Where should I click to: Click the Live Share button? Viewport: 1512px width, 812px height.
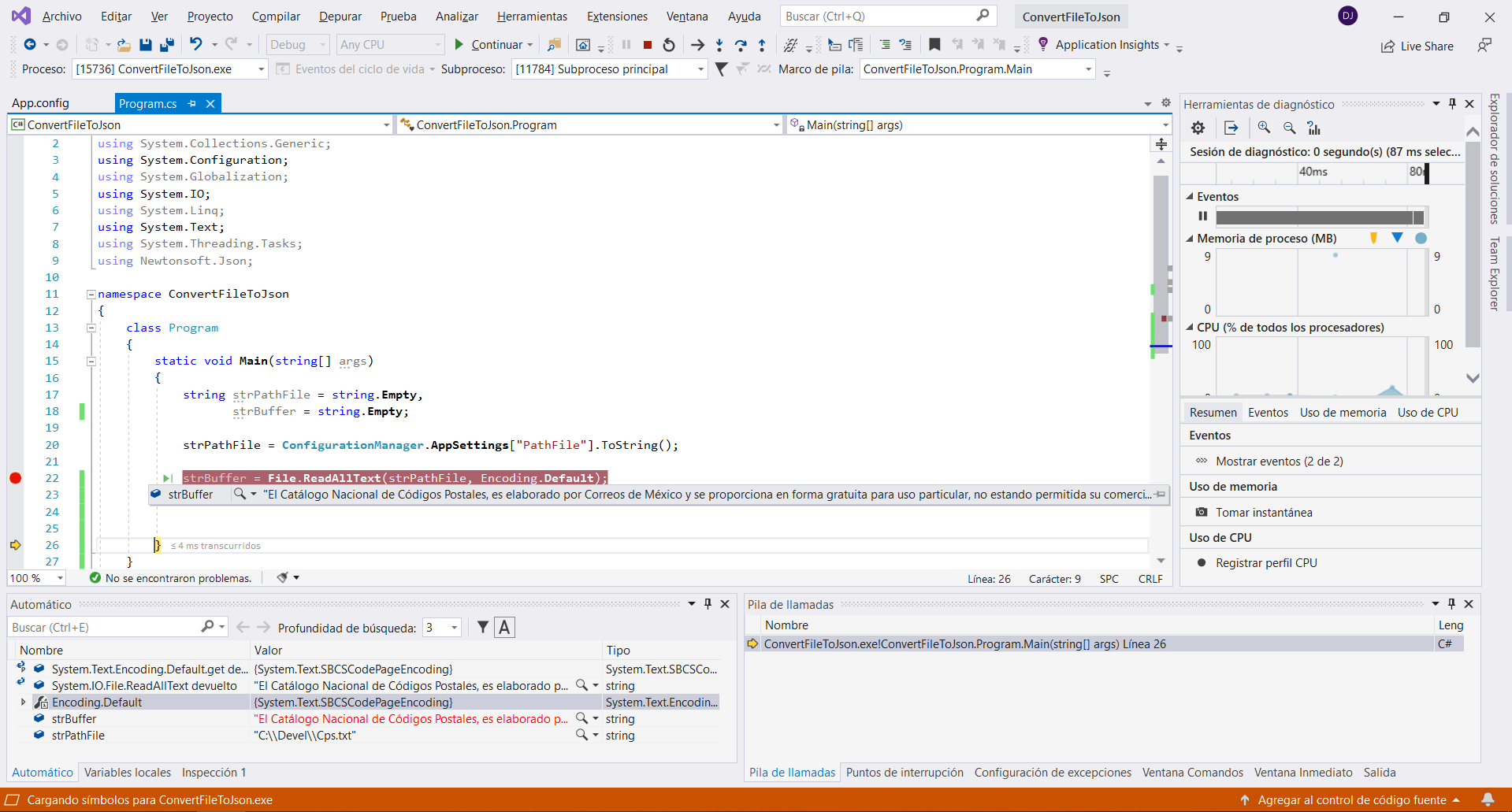pyautogui.click(x=1417, y=46)
